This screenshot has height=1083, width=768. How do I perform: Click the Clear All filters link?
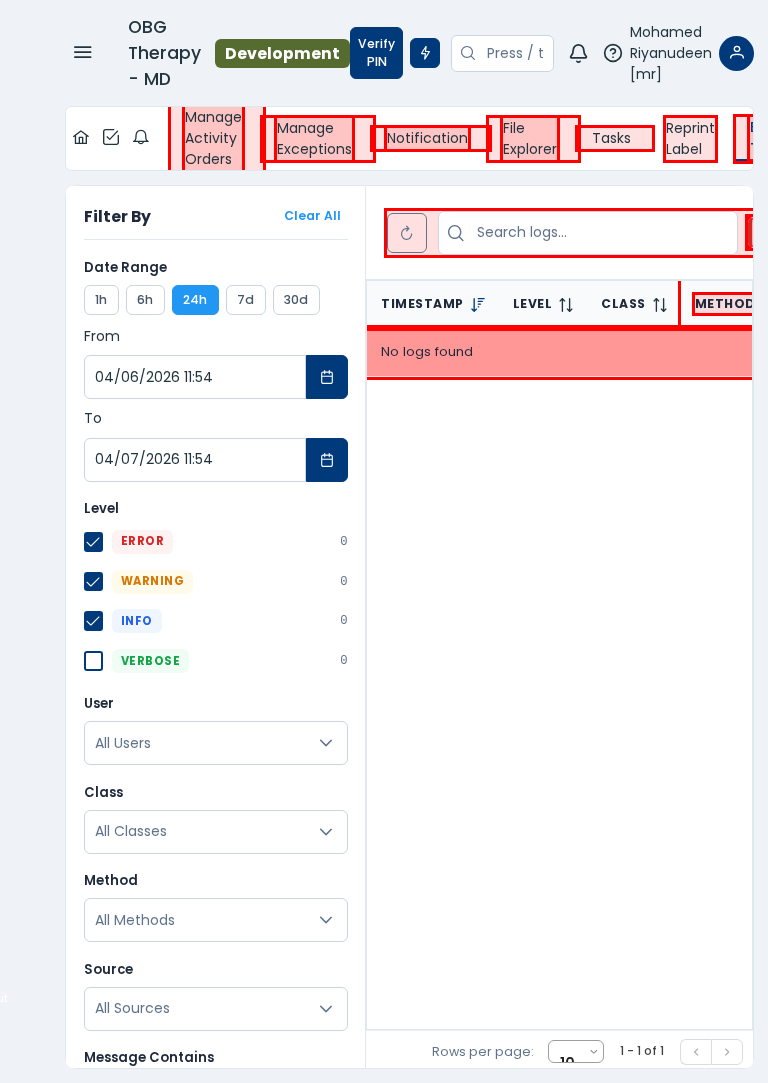tap(312, 216)
